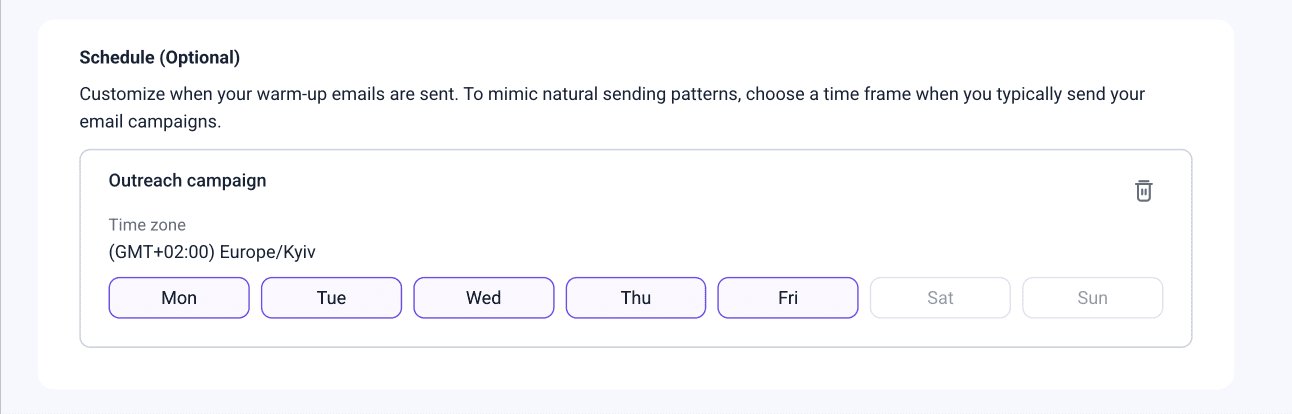Toggle the Fri day button

pos(788,298)
